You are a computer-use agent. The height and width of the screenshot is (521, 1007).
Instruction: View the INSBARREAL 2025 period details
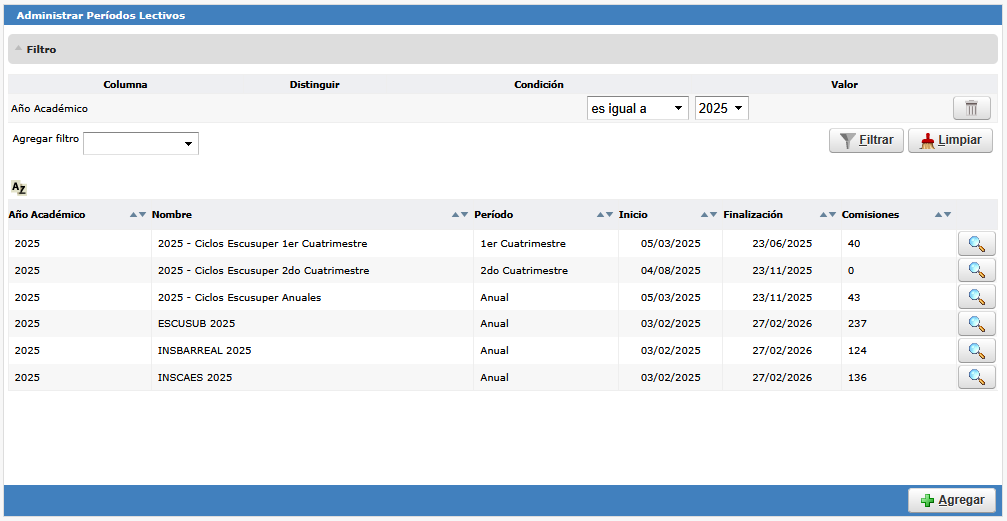coord(977,351)
